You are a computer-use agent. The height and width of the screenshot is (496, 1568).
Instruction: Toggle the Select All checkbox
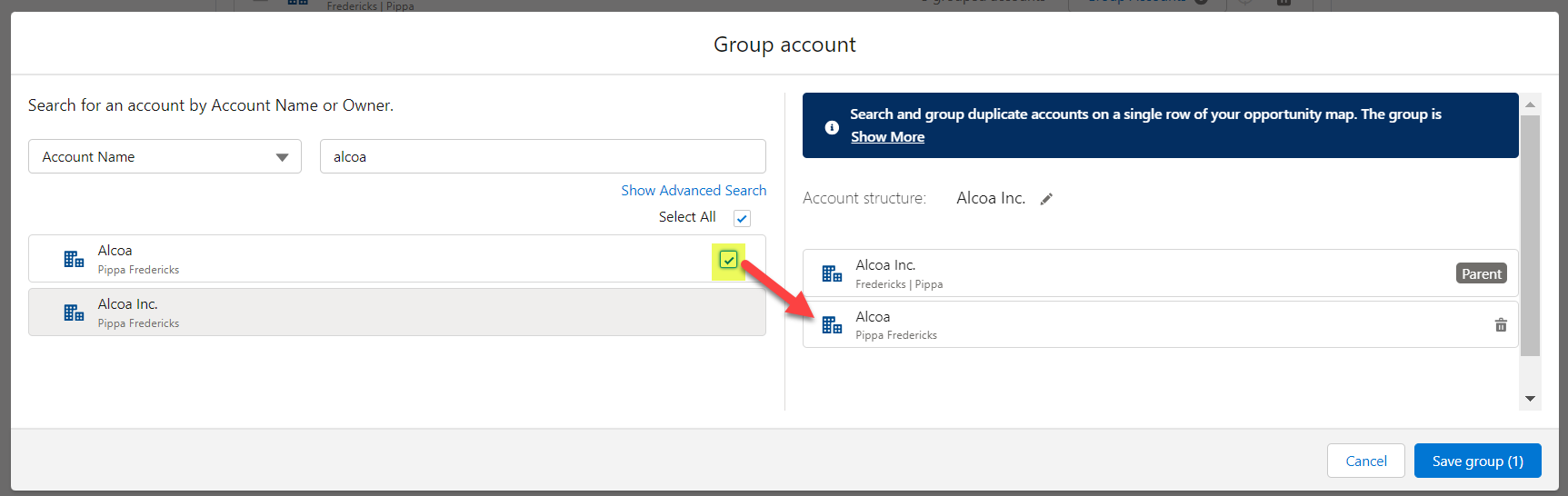742,218
